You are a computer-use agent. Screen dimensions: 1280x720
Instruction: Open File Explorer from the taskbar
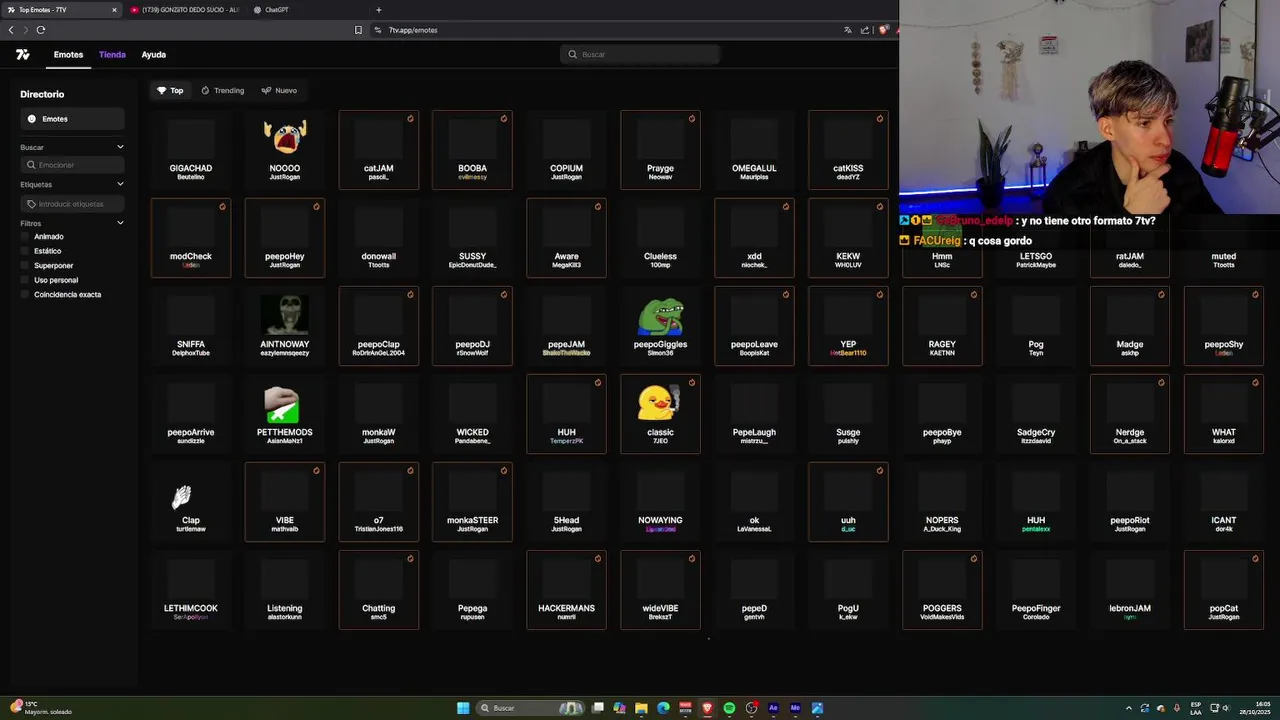(641, 708)
